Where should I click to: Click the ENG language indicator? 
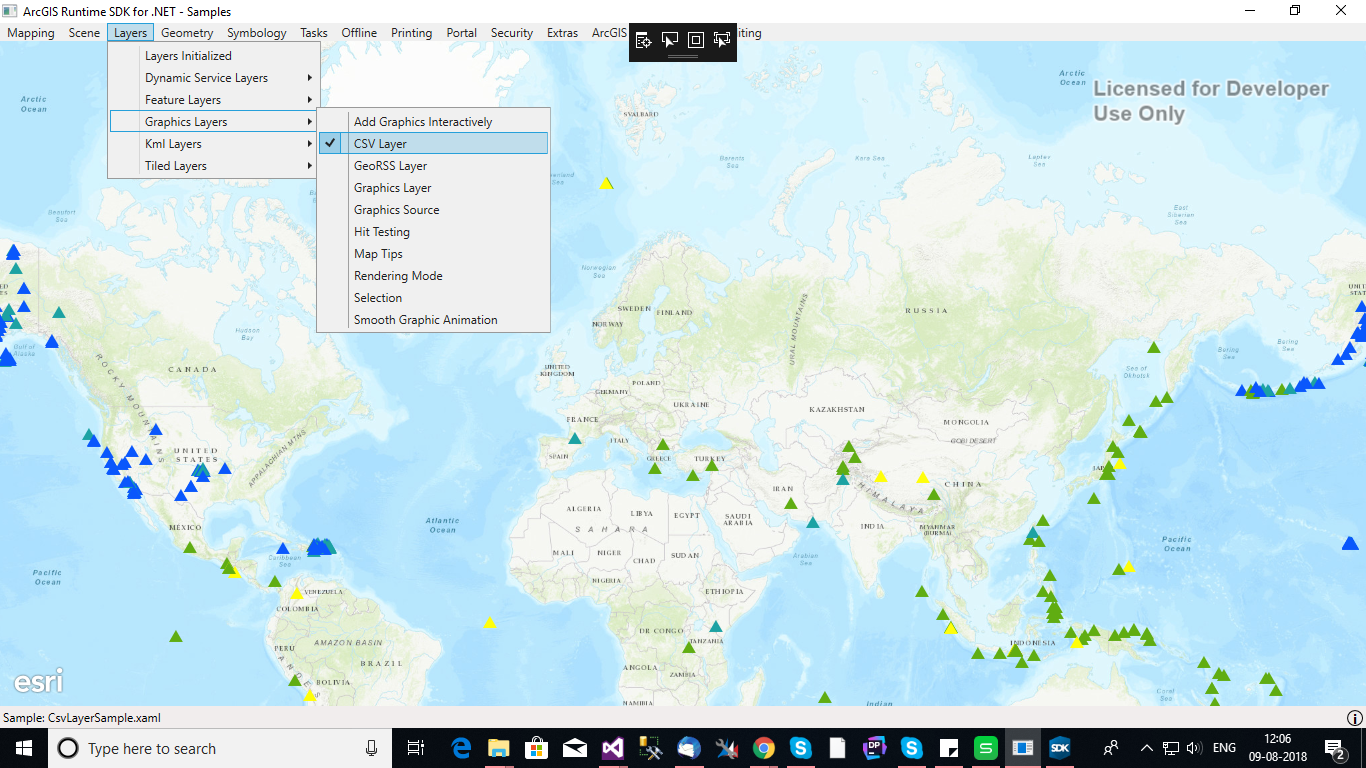(x=1224, y=748)
